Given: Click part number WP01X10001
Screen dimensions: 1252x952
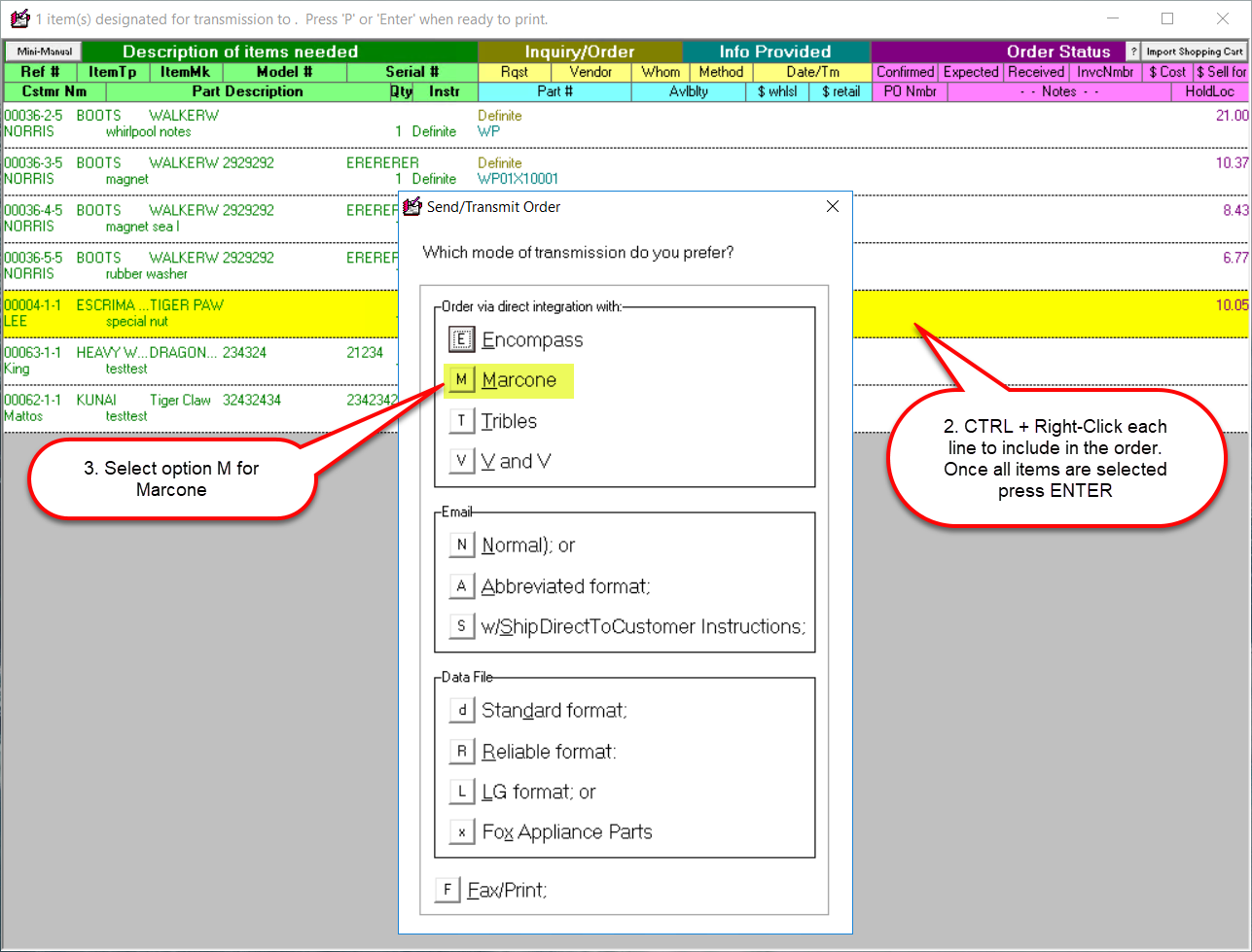Looking at the screenshot, I should [518, 179].
